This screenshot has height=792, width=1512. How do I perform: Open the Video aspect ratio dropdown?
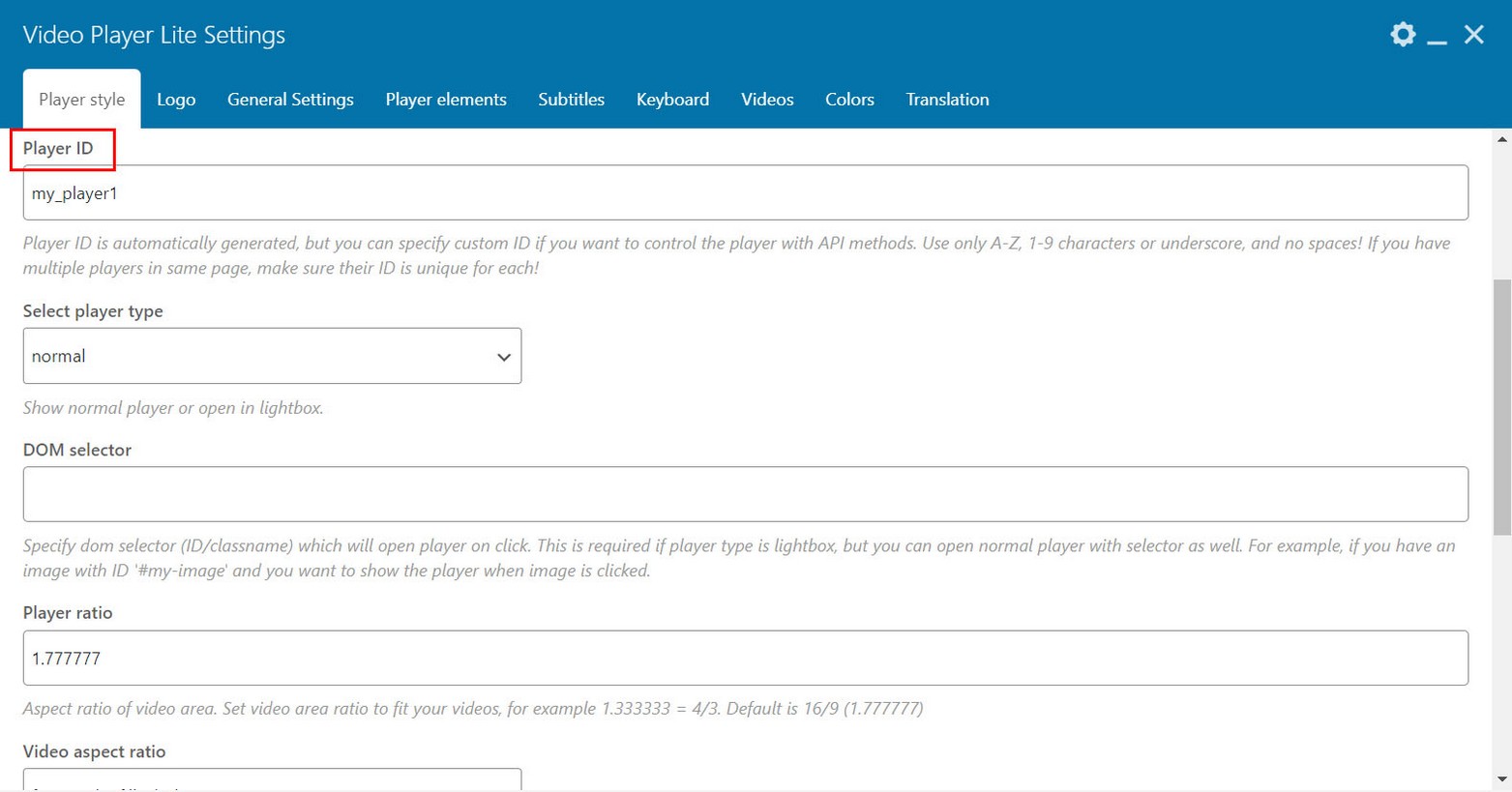coord(272,779)
